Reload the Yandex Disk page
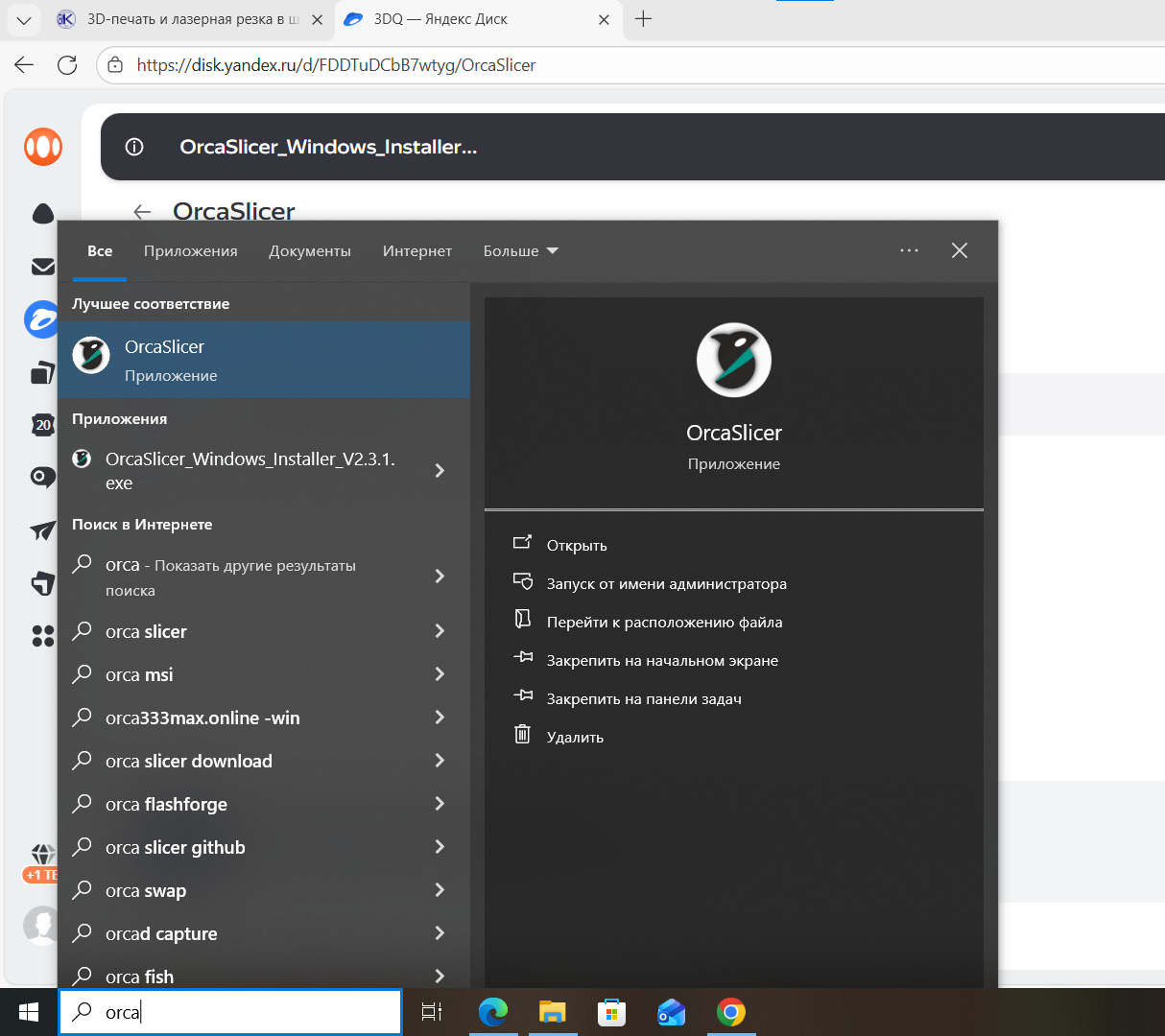The width and height of the screenshot is (1165, 1036). pos(67,65)
